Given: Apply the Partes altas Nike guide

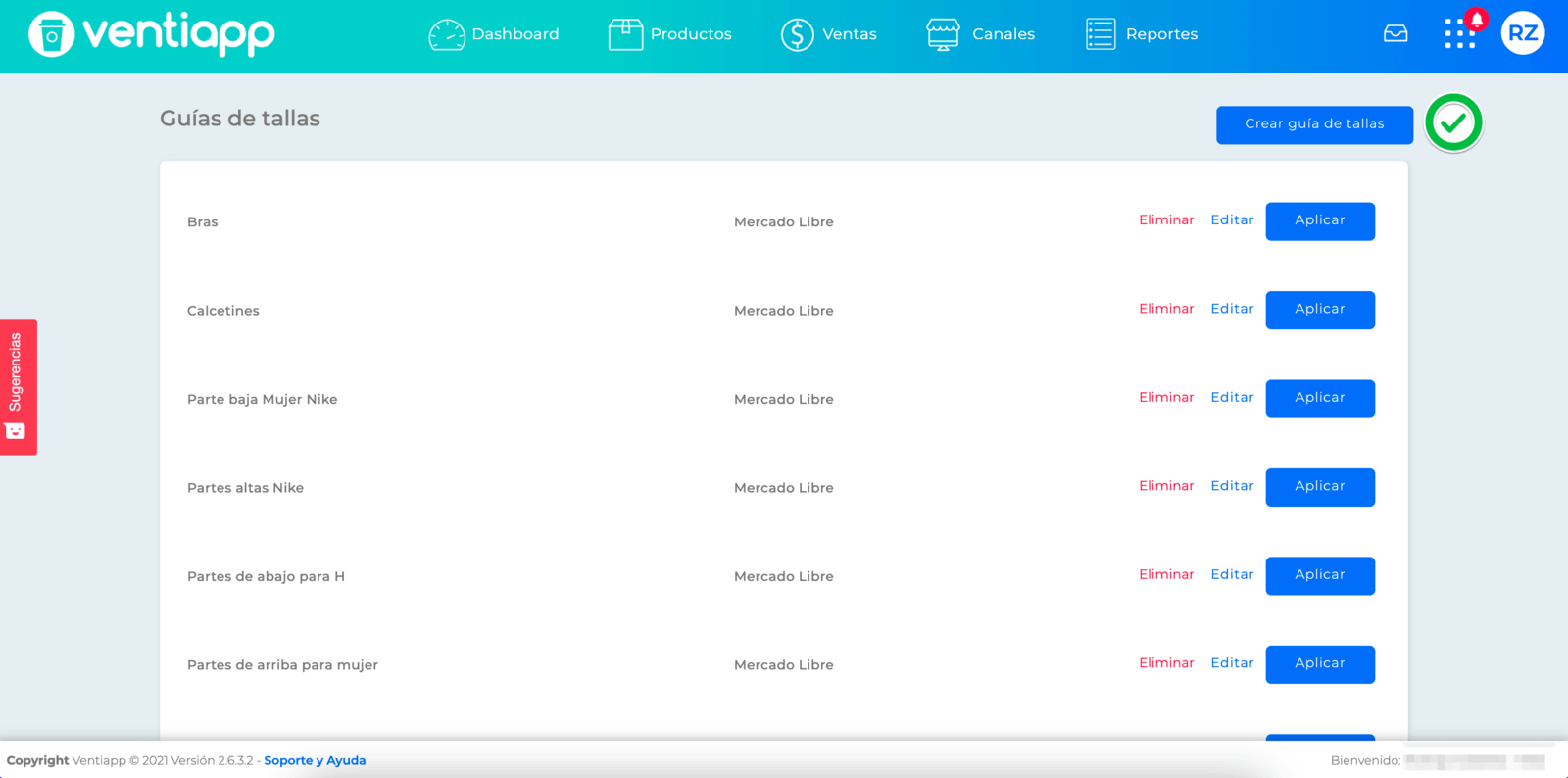Looking at the screenshot, I should [1320, 487].
